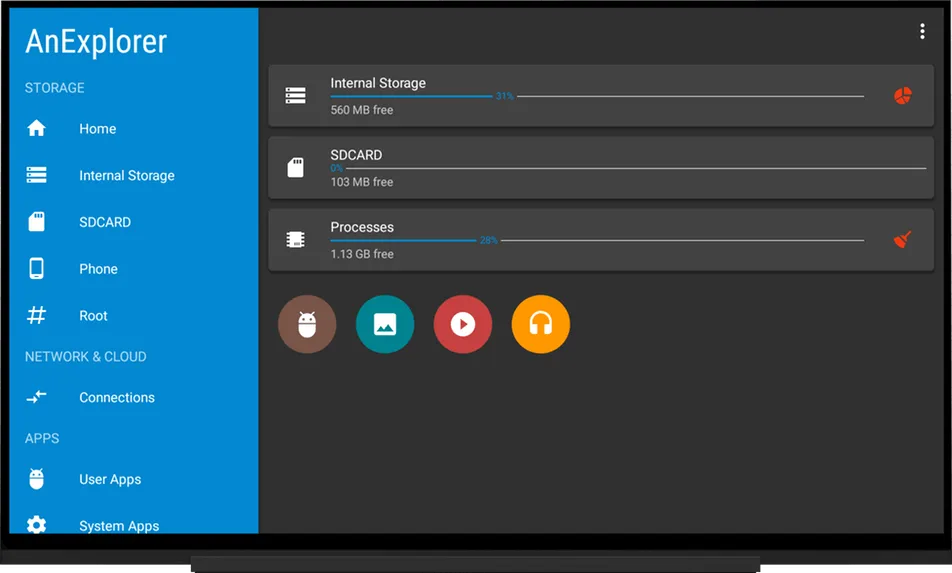Click the '560 MB free' text
The height and width of the screenshot is (573, 952).
[362, 110]
